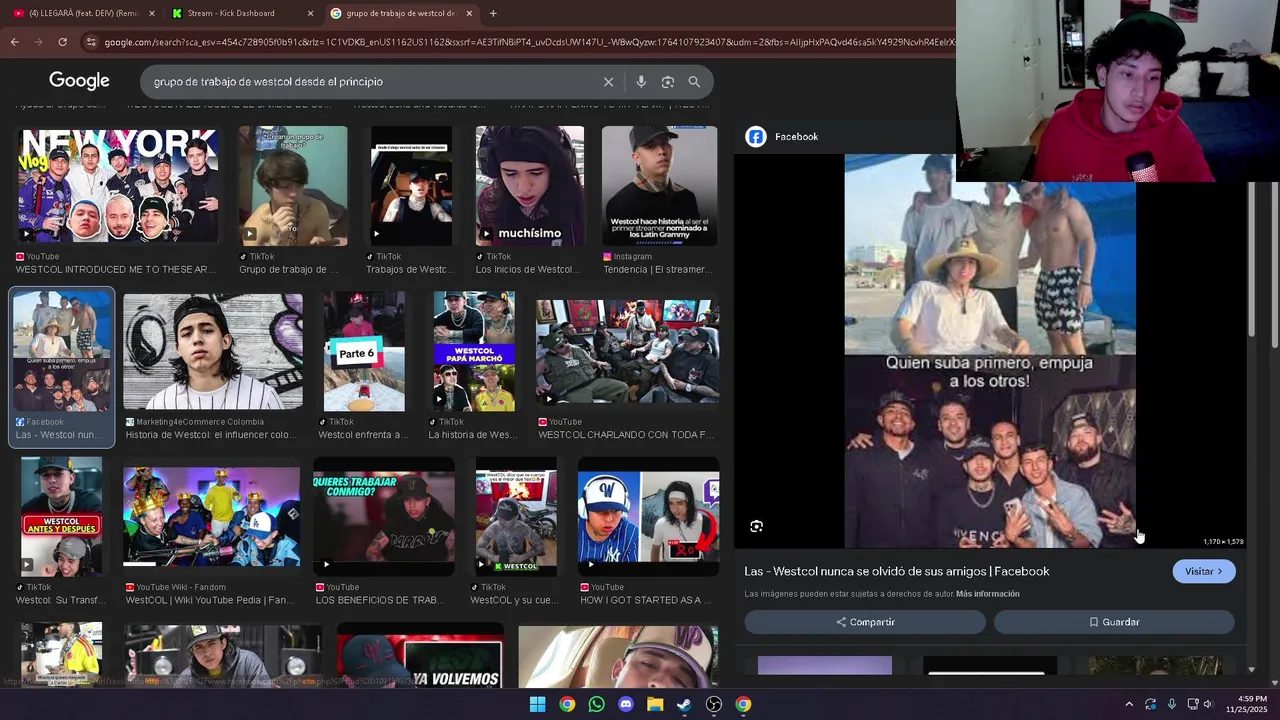Image resolution: width=1280 pixels, height=720 pixels.
Task: Open Discord from taskbar
Action: (x=626, y=704)
